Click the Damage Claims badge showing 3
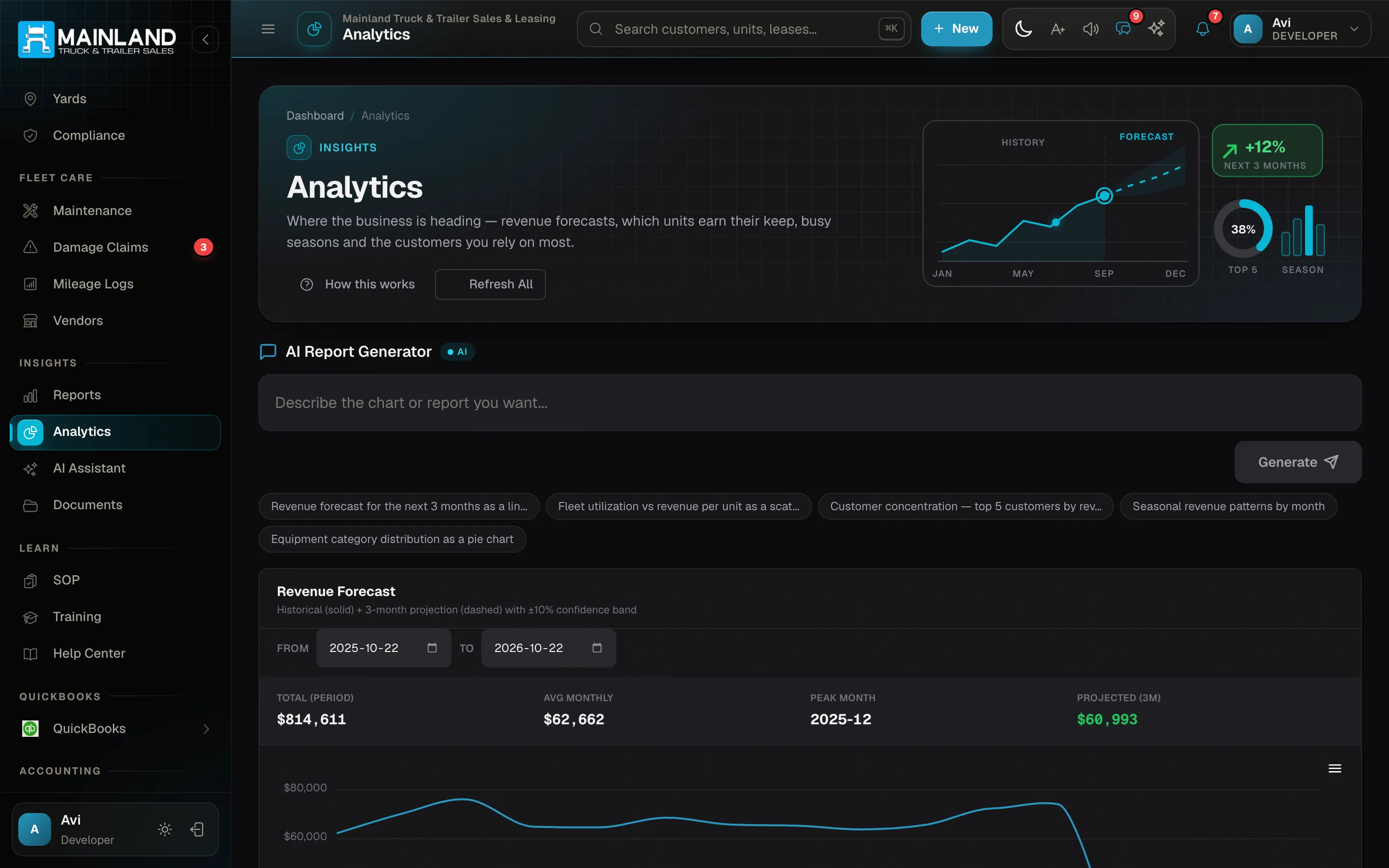The height and width of the screenshot is (868, 1389). pyautogui.click(x=203, y=247)
